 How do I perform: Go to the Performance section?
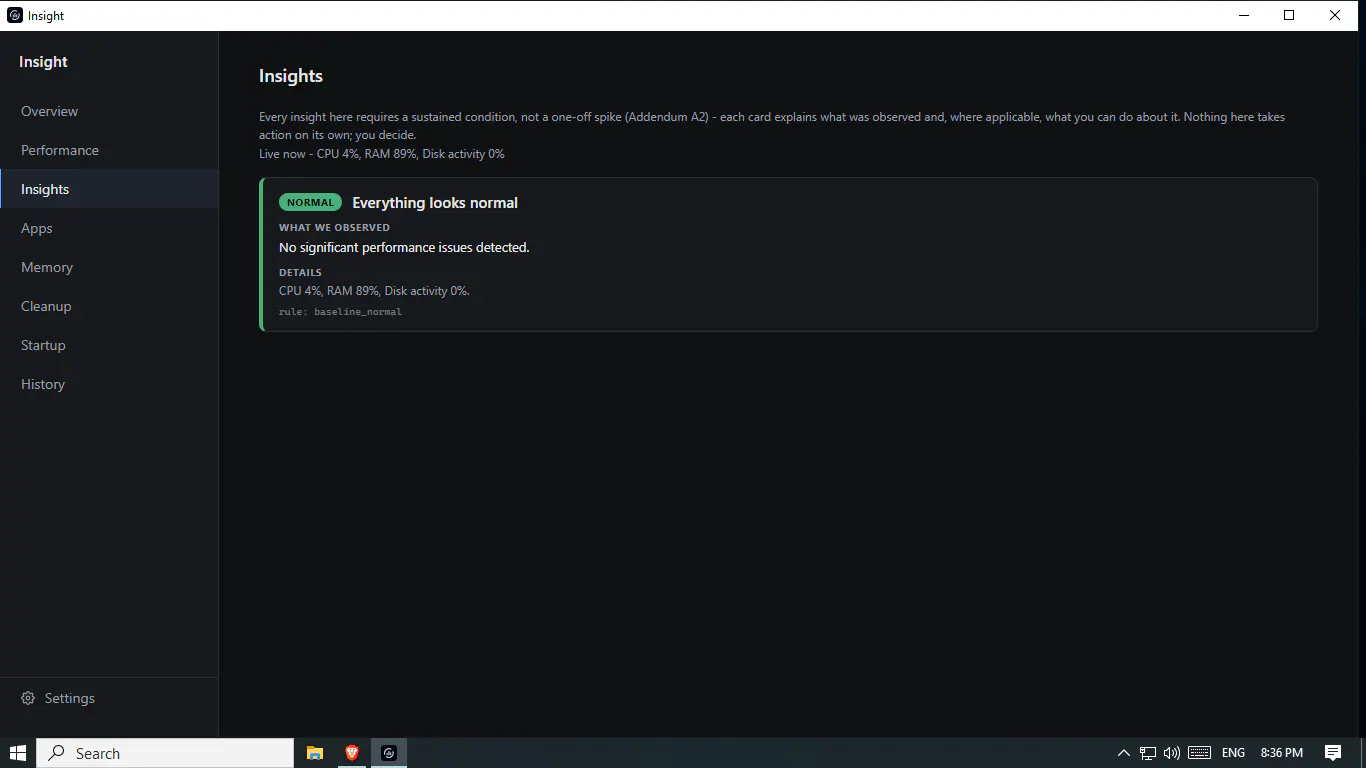[109, 150]
